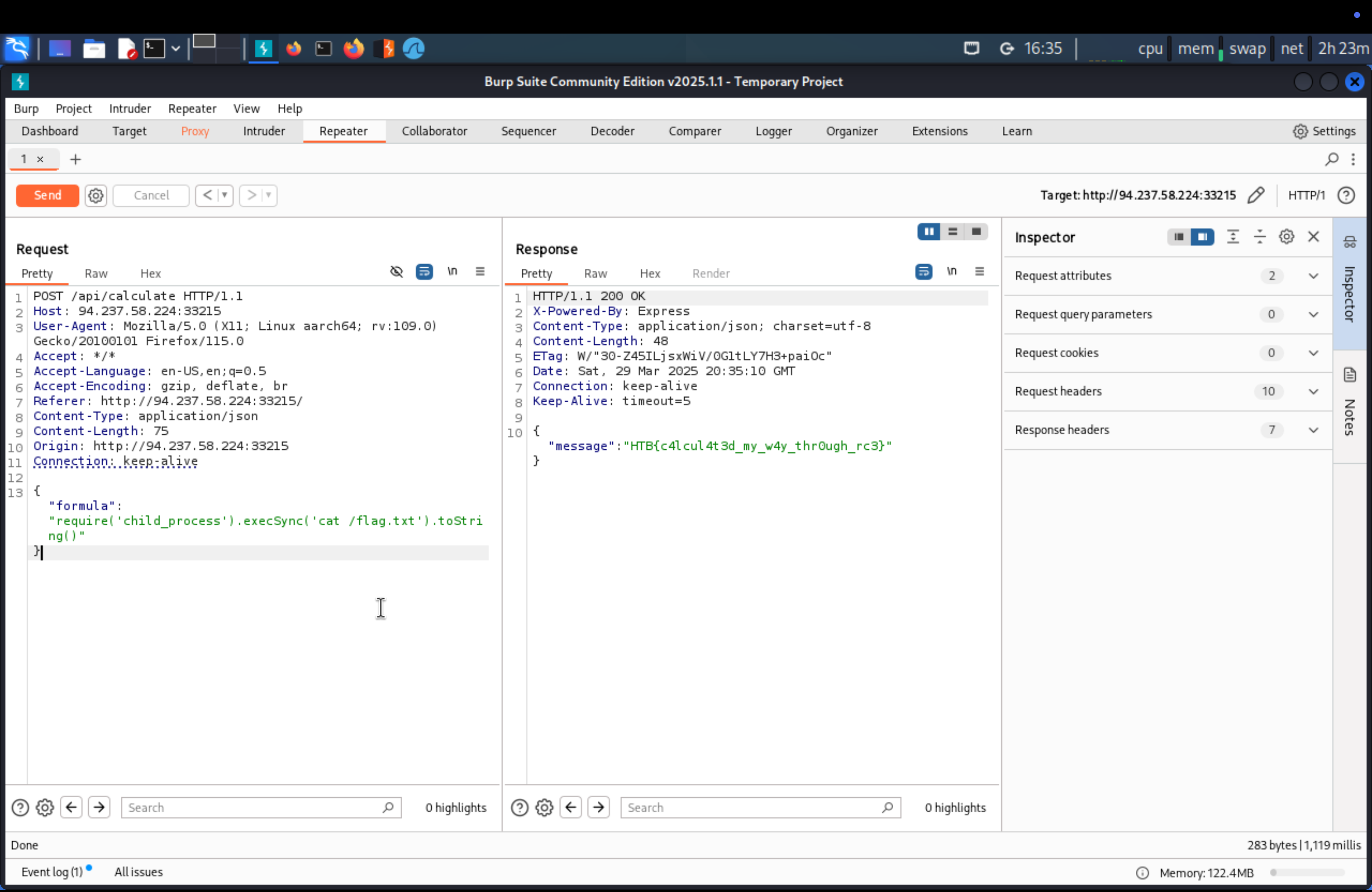This screenshot has height=892, width=1372.
Task: Expand Response headers section
Action: [x=1167, y=431]
